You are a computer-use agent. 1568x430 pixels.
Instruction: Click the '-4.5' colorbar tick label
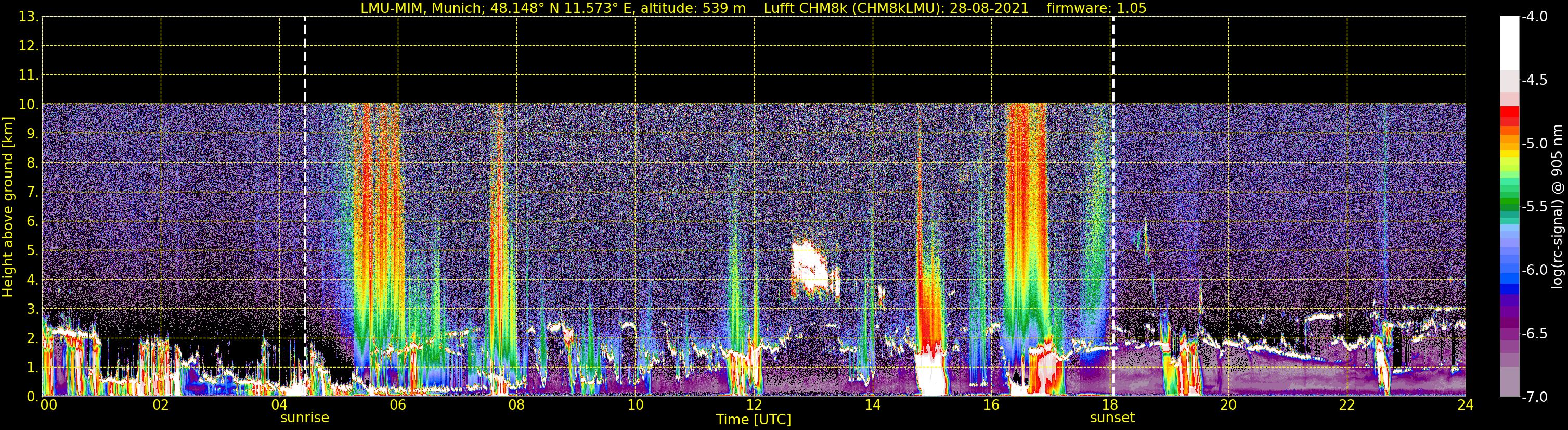(1535, 80)
